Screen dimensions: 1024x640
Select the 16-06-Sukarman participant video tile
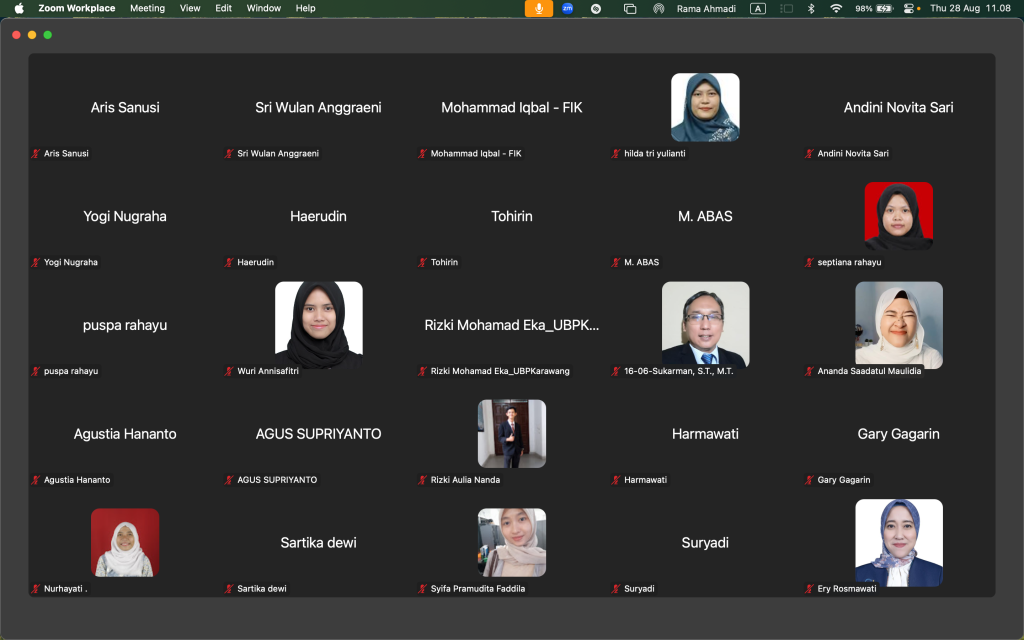click(x=705, y=324)
